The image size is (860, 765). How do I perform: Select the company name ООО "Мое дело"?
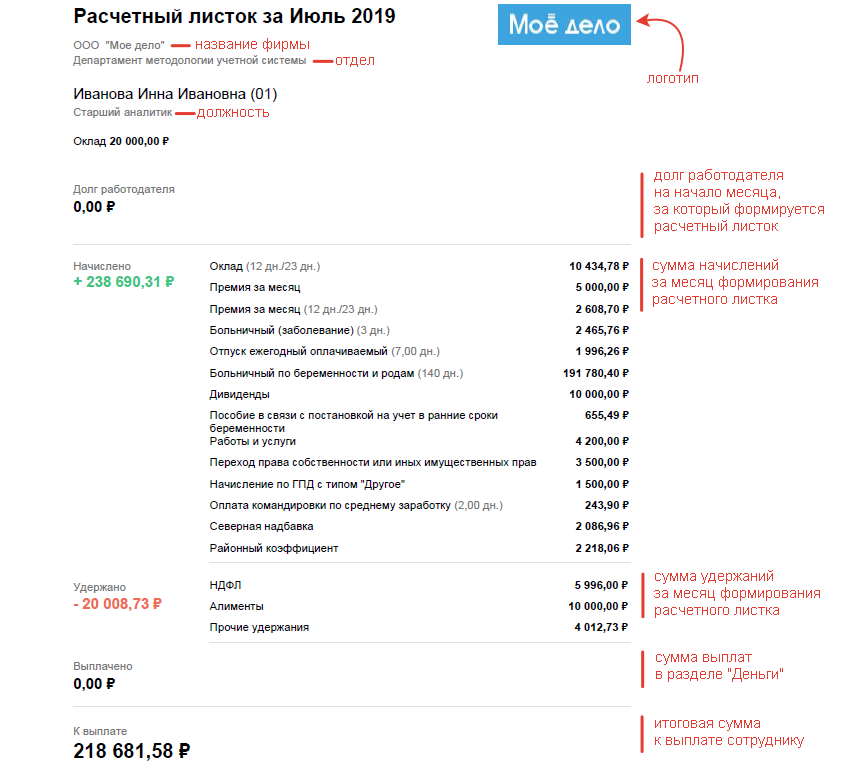119,45
